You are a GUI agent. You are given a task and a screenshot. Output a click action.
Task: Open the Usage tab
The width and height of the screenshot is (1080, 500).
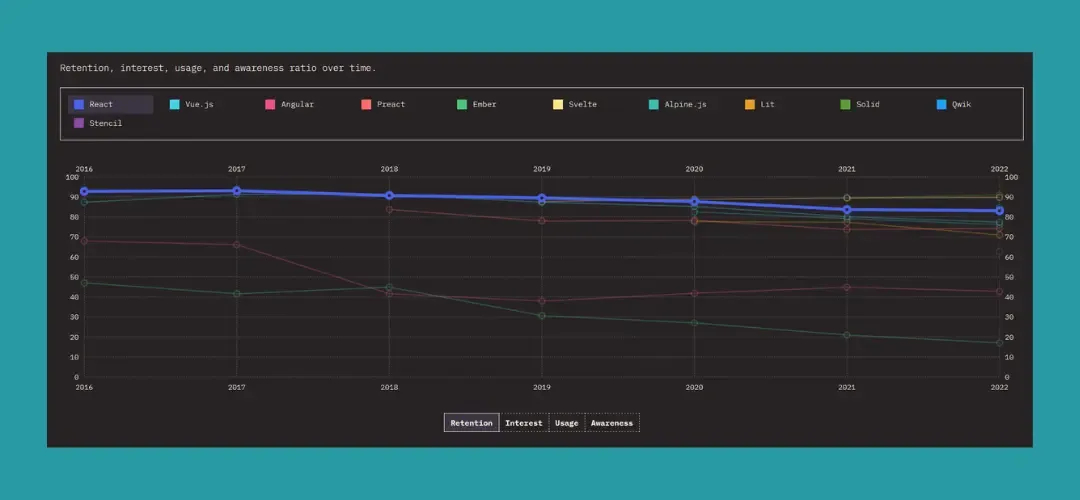pos(566,423)
